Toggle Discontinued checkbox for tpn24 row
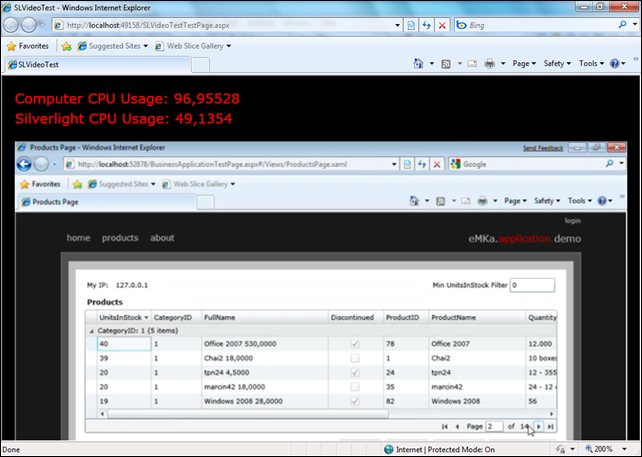642x457 pixels. point(355,373)
